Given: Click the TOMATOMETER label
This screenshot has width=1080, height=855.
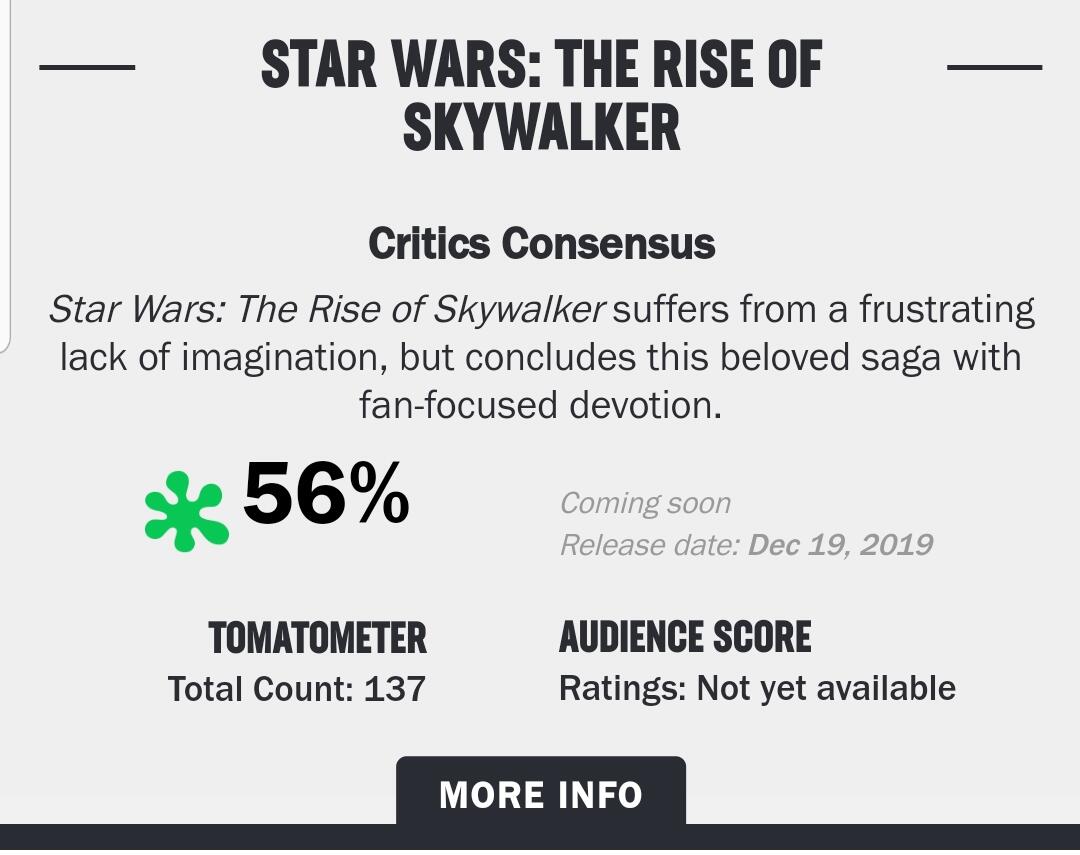Looking at the screenshot, I should click(318, 637).
